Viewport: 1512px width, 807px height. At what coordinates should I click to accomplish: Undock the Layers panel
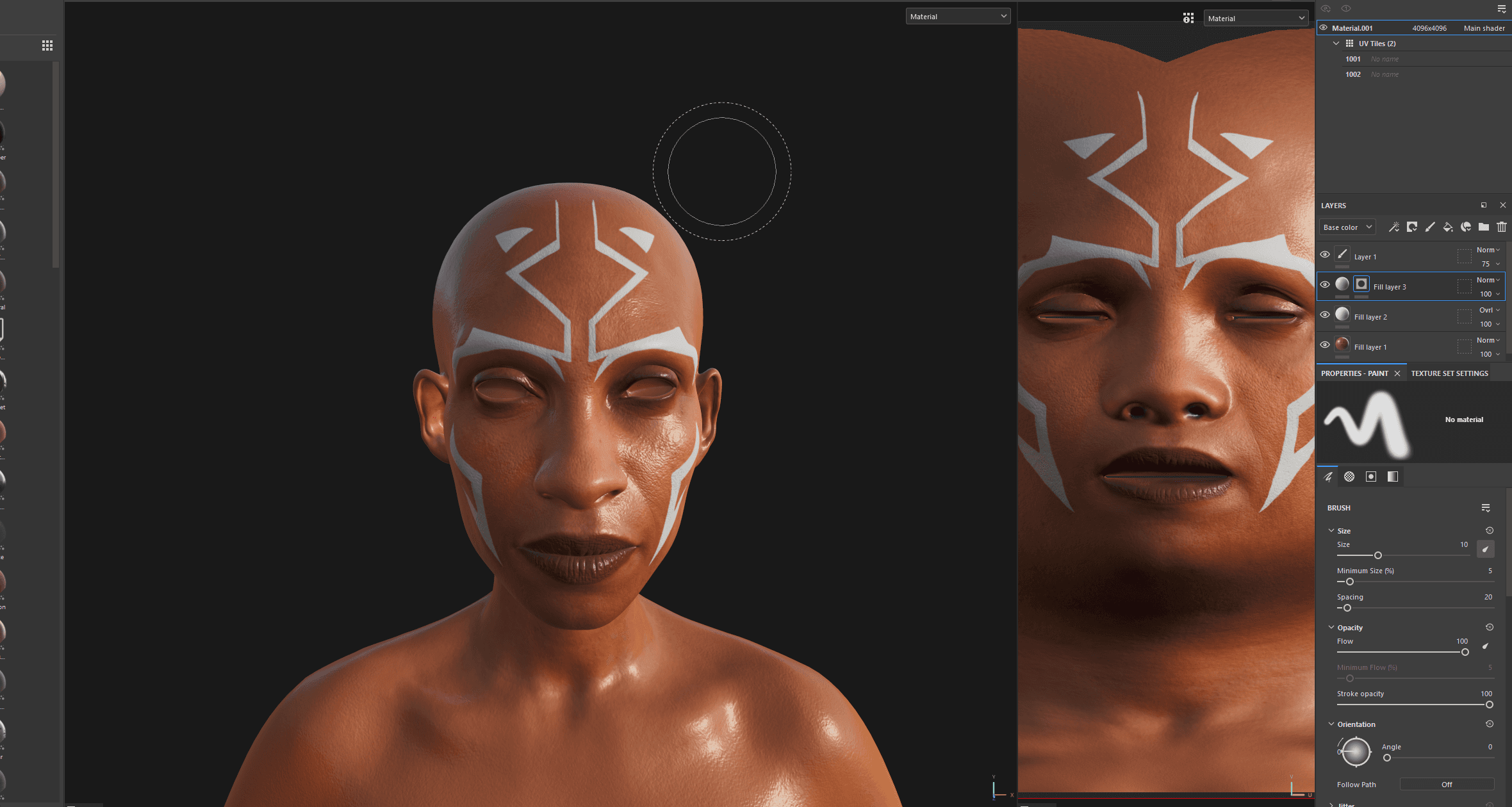(1483, 205)
